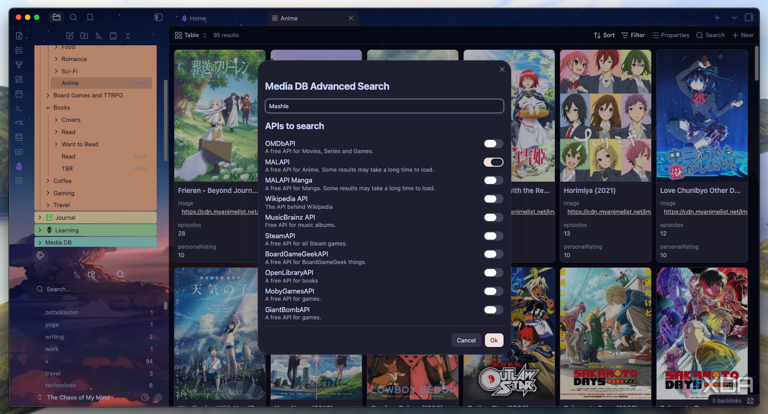The image size is (768, 414).
Task: Enable the GiantBombAPI toggle
Action: [x=493, y=310]
